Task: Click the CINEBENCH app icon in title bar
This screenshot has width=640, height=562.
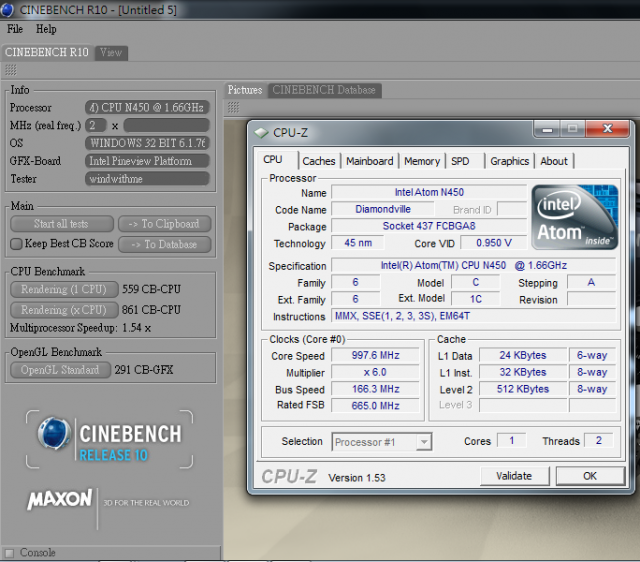Action: [x=7, y=10]
